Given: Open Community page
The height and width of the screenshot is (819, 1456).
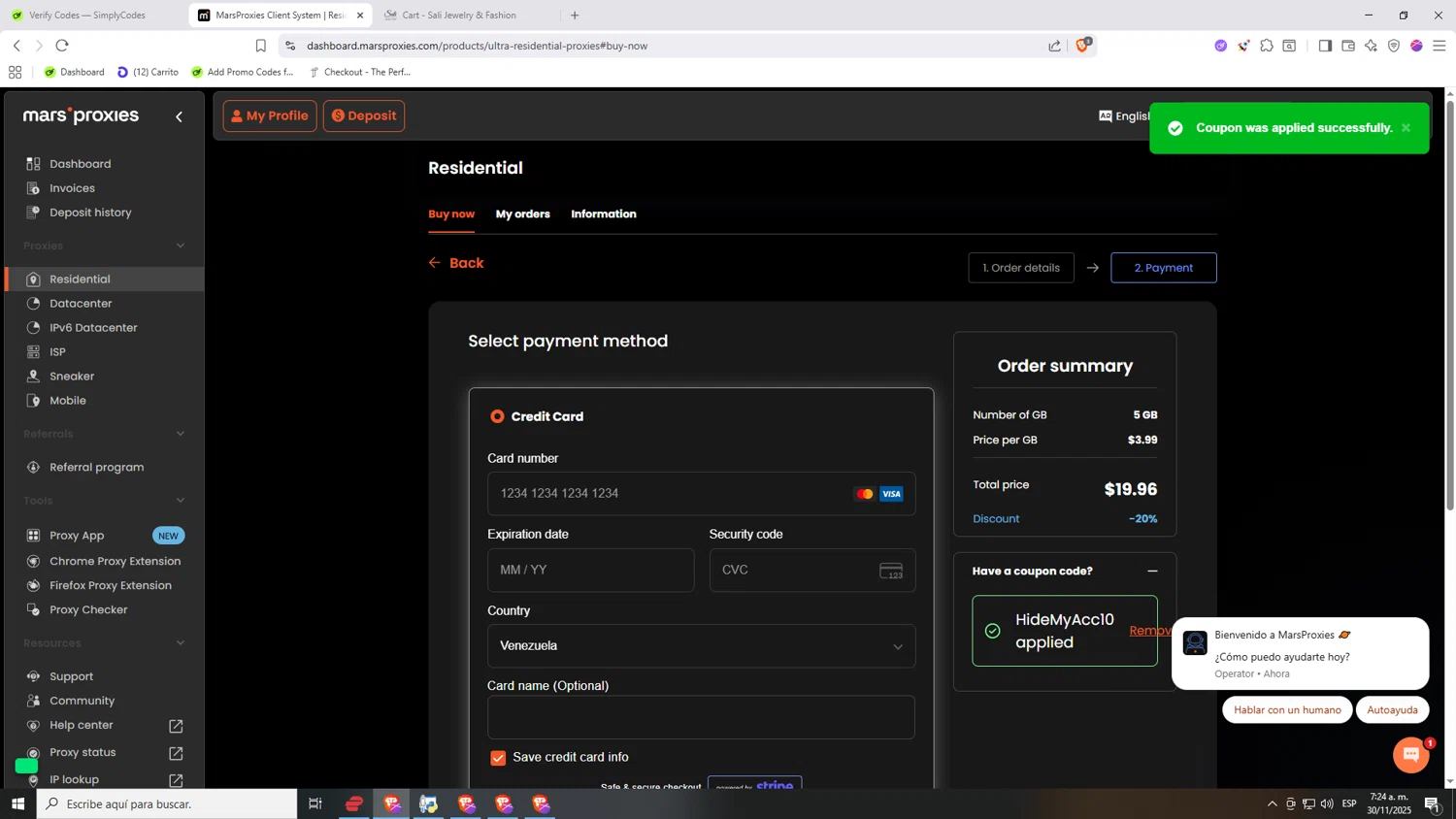Looking at the screenshot, I should 82,701.
